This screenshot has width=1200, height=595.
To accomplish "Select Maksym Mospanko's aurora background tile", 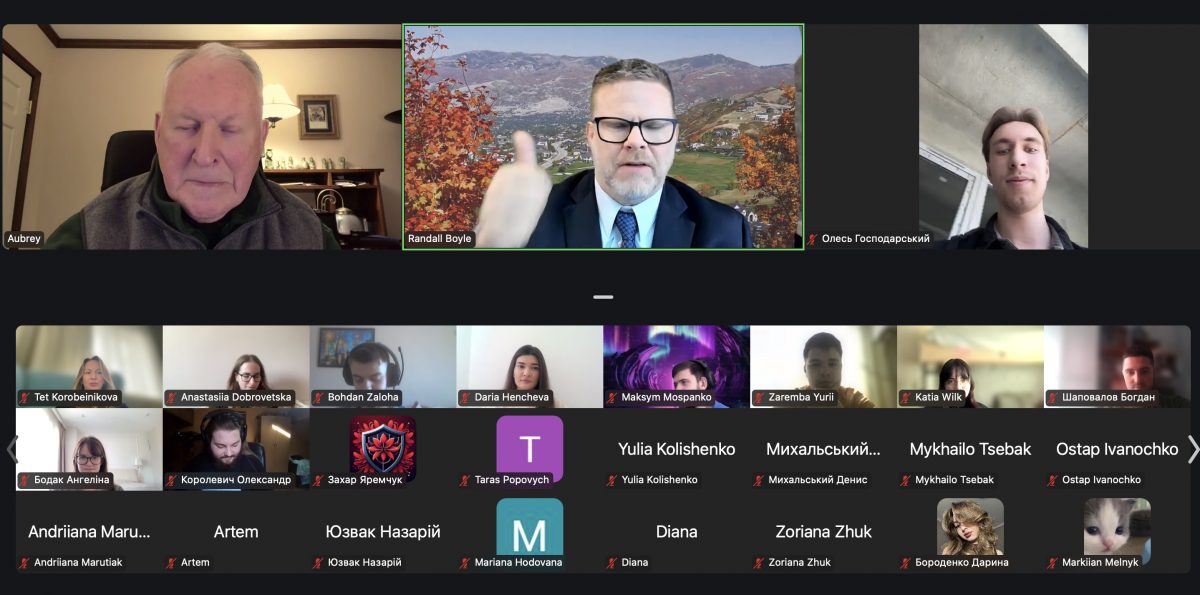I will tap(677, 366).
